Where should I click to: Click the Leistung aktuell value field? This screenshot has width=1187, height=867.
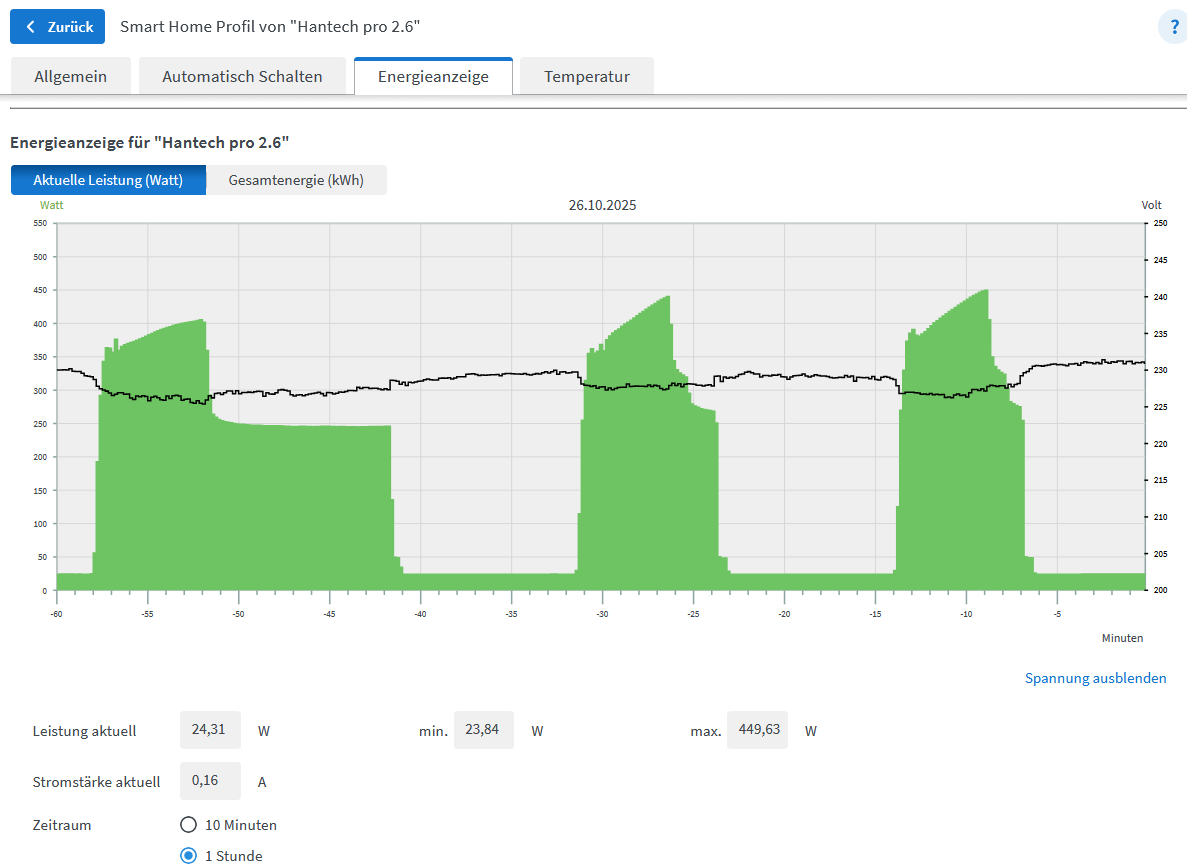tap(210, 730)
